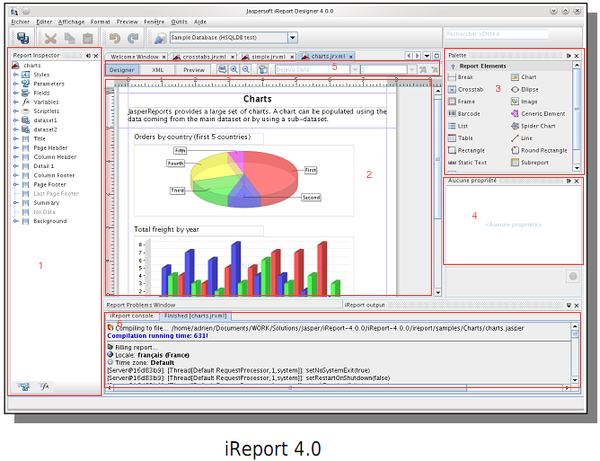
Task: Select the Crosstab palette element
Action: pyautogui.click(x=466, y=90)
